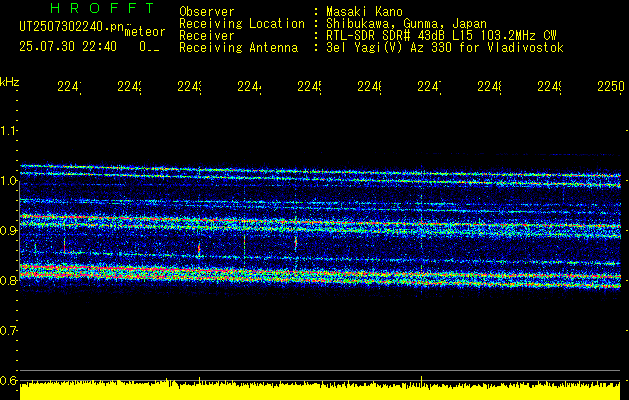Click the 0.9 frequency axis label
Viewport: 629px width, 400px height.
pyautogui.click(x=8, y=231)
